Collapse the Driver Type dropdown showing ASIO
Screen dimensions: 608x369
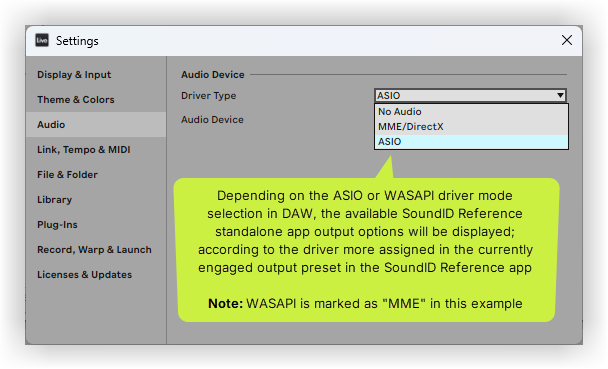[470, 95]
